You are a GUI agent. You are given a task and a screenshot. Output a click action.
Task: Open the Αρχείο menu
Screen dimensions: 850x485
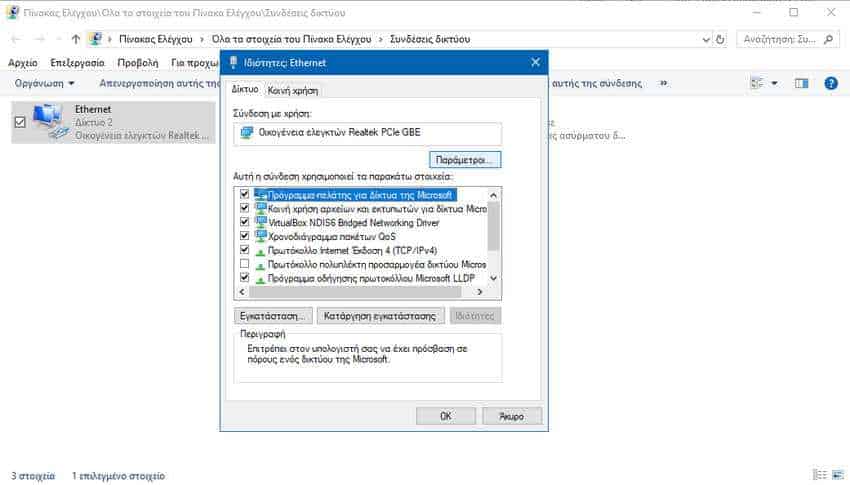23,63
